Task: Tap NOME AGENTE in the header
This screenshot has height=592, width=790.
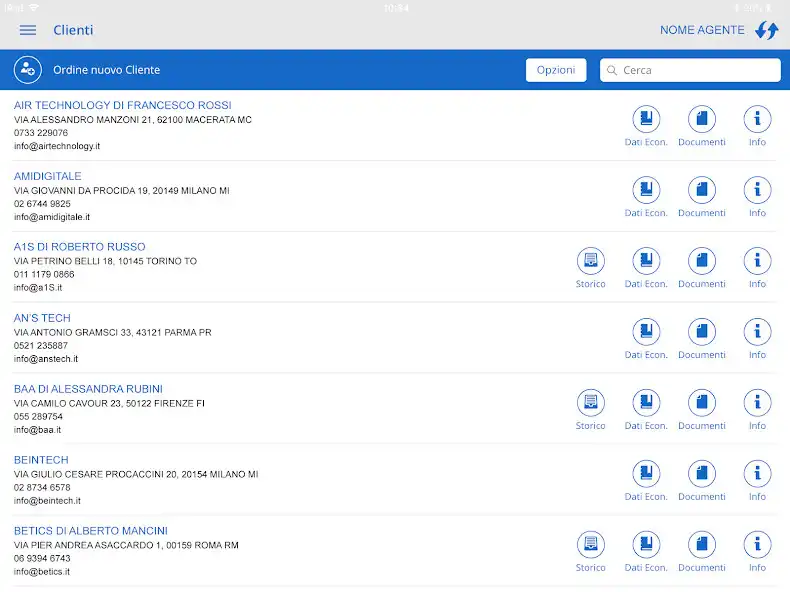Action: pos(702,30)
